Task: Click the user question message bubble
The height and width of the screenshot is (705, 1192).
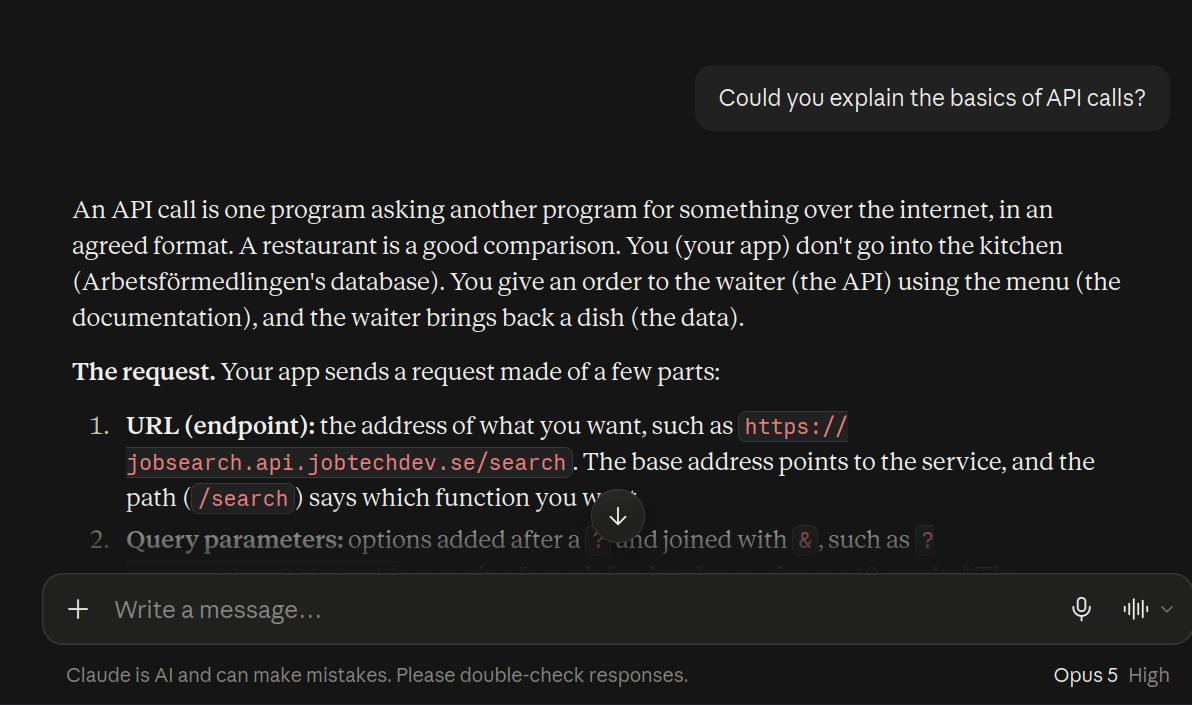Action: pyautogui.click(x=932, y=98)
